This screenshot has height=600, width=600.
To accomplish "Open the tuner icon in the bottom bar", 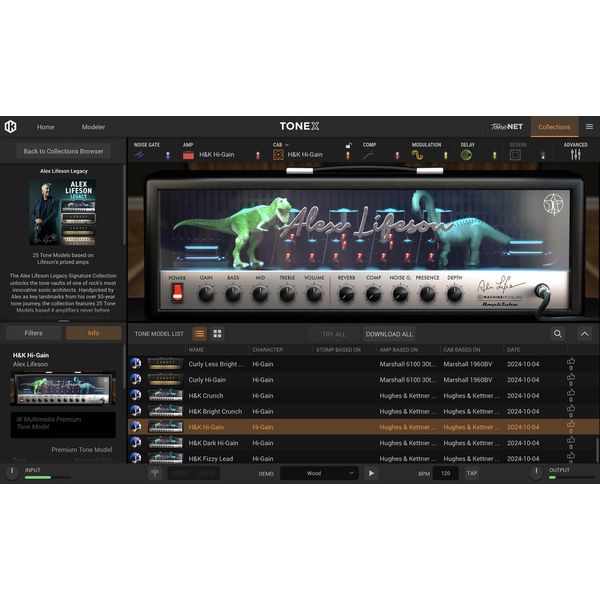I will click(x=155, y=473).
